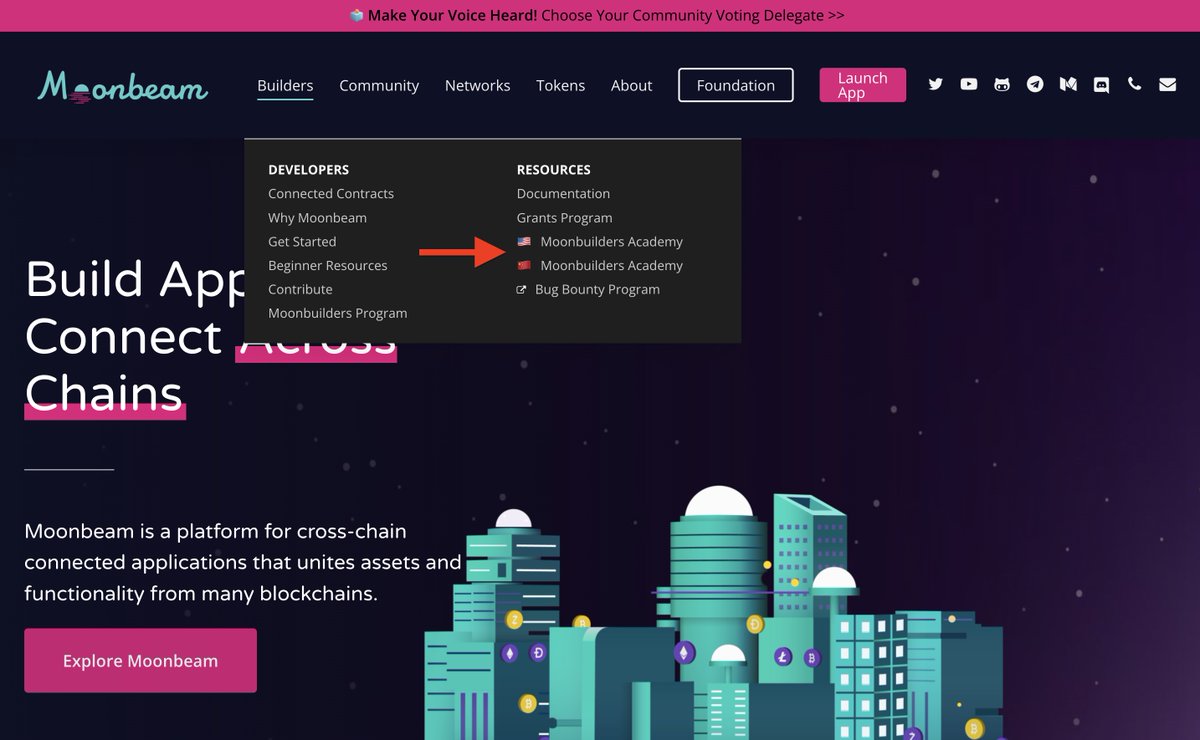Click the Launch App button
Image resolution: width=1200 pixels, height=740 pixels.
(863, 85)
